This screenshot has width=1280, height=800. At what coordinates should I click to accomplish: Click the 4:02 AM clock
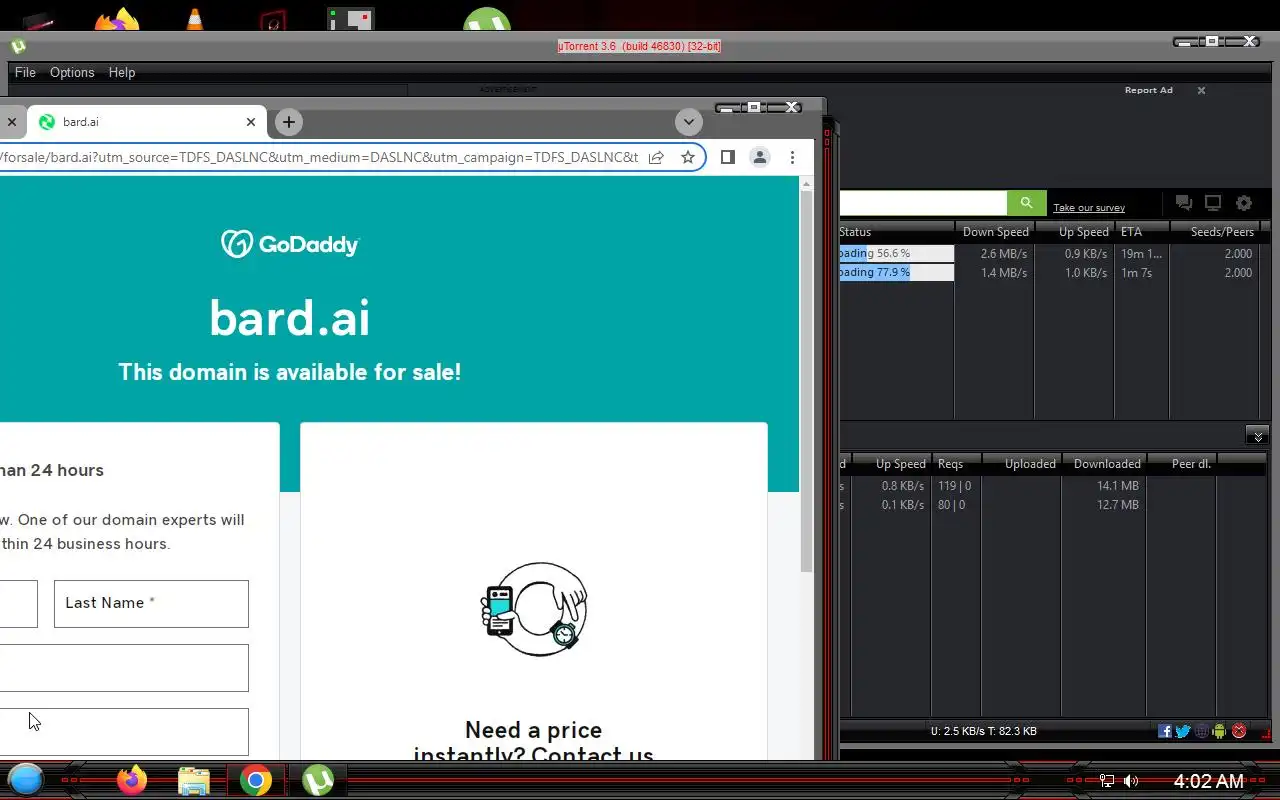click(1208, 781)
